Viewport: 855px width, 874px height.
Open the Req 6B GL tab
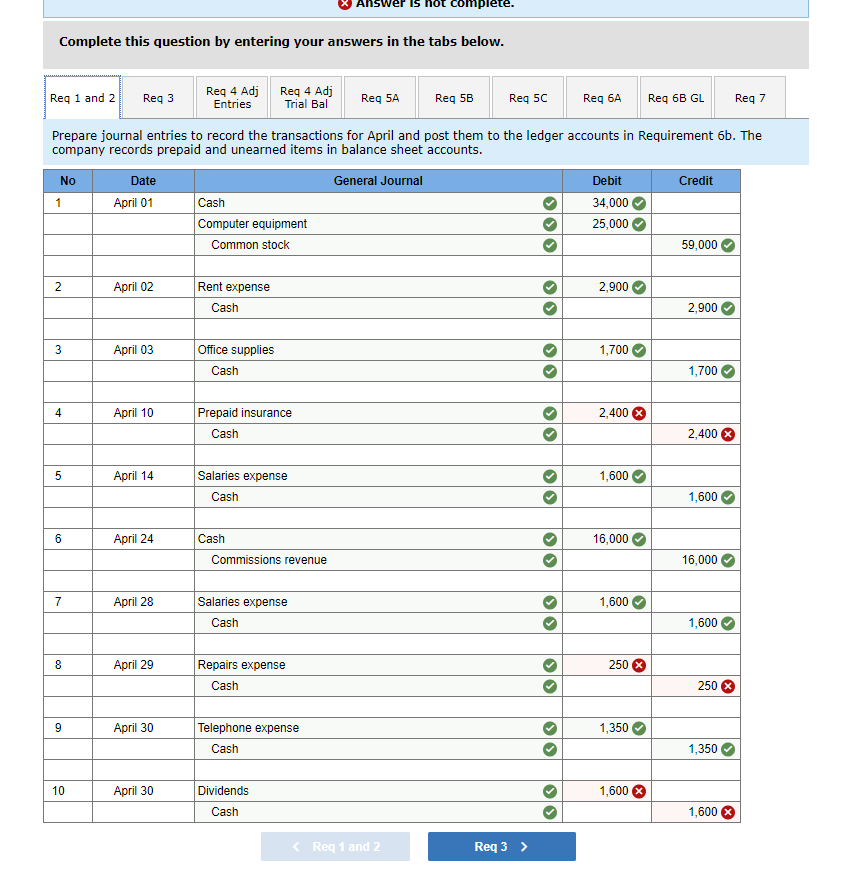[x=676, y=98]
